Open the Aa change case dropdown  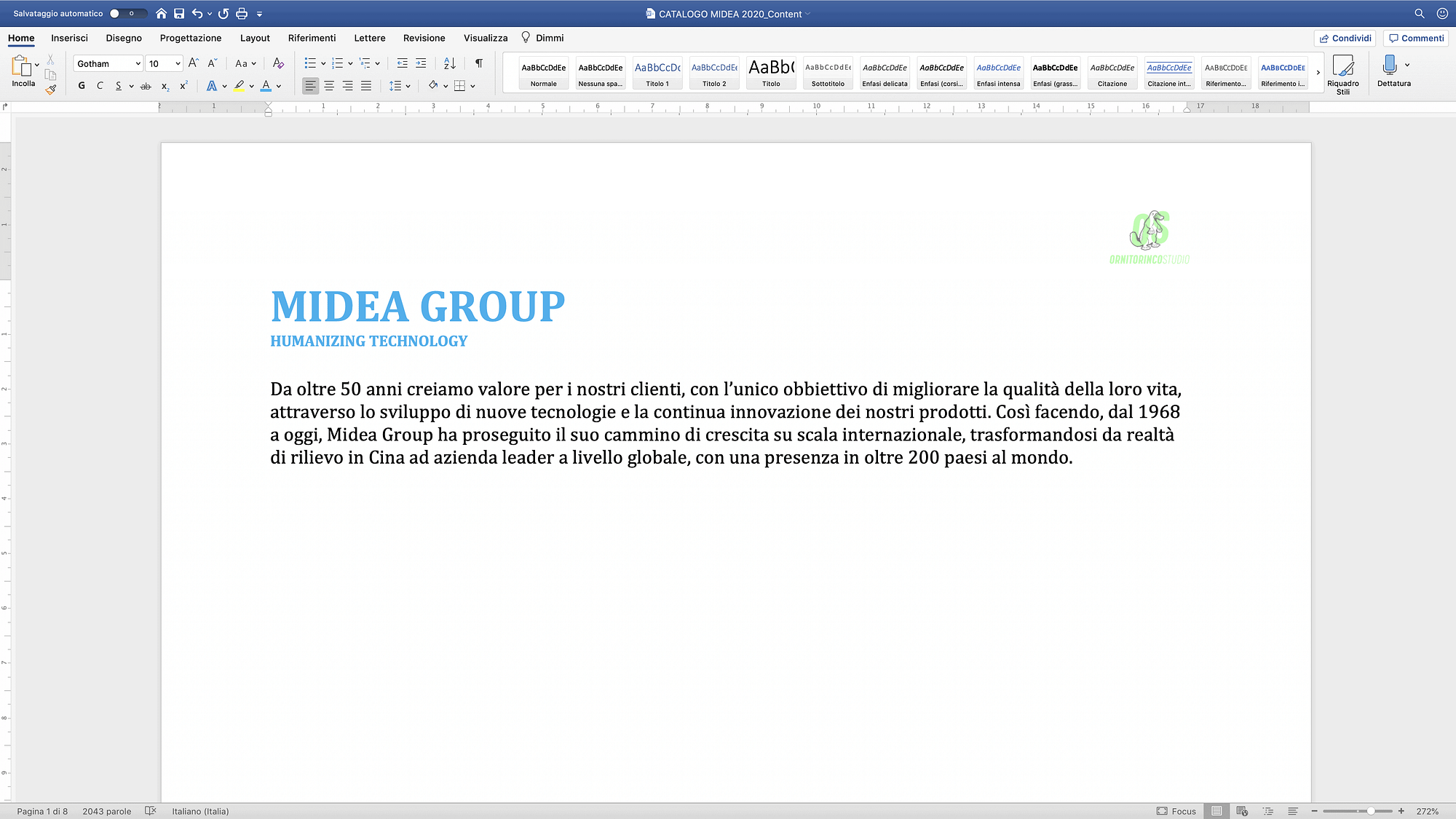pos(245,63)
